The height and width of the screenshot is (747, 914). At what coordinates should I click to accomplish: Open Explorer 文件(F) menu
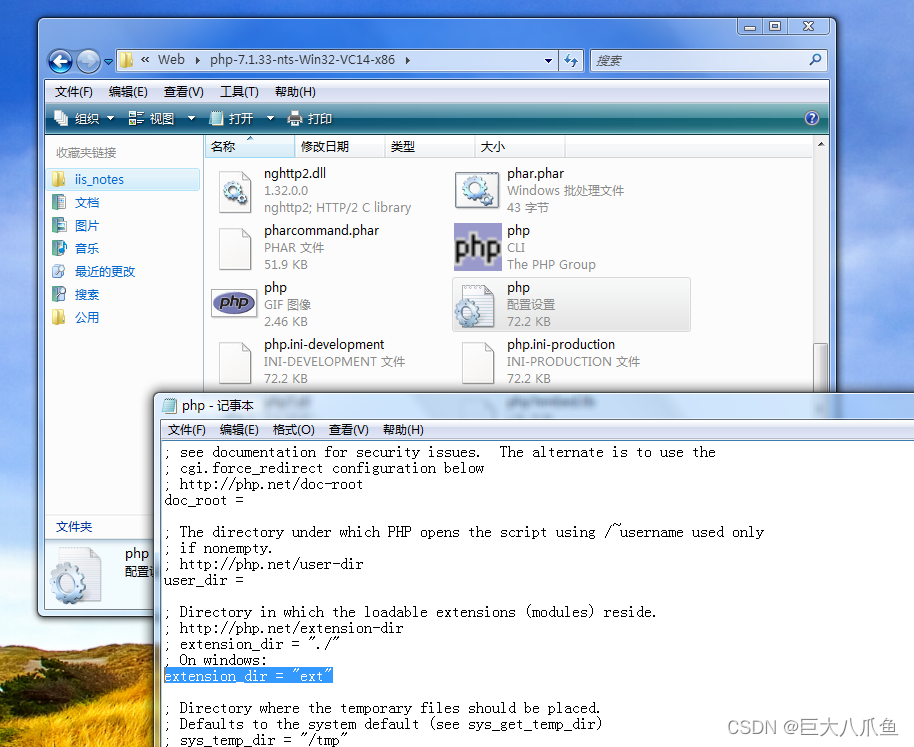pyautogui.click(x=73, y=92)
